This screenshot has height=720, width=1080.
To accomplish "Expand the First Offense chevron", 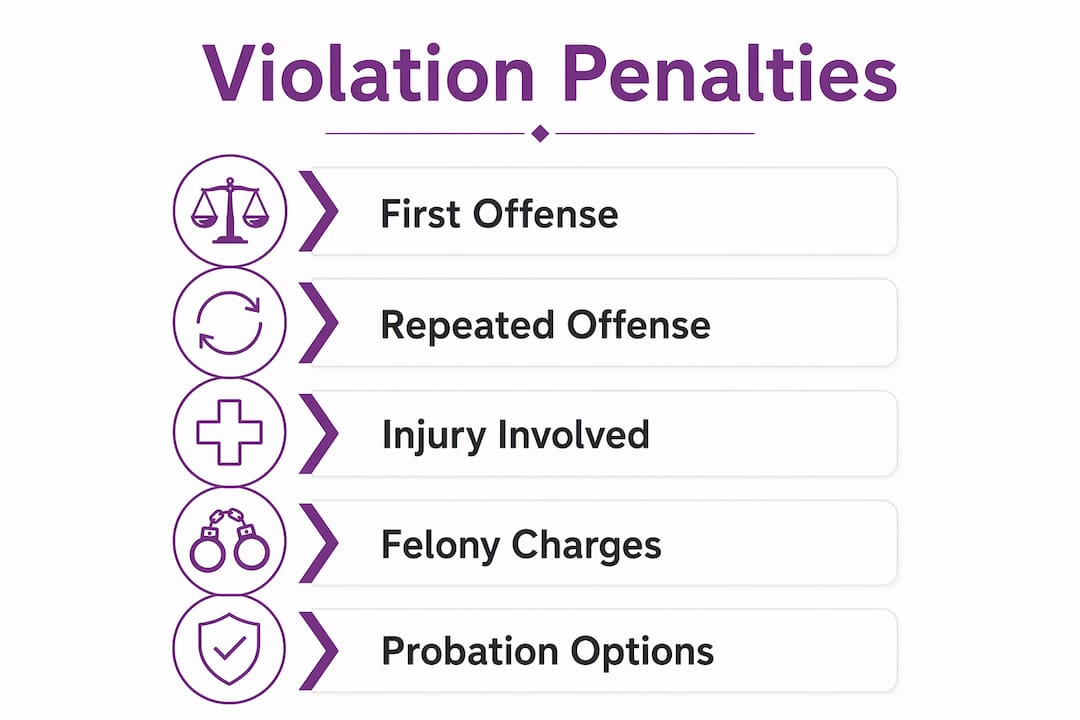I will coord(319,211).
